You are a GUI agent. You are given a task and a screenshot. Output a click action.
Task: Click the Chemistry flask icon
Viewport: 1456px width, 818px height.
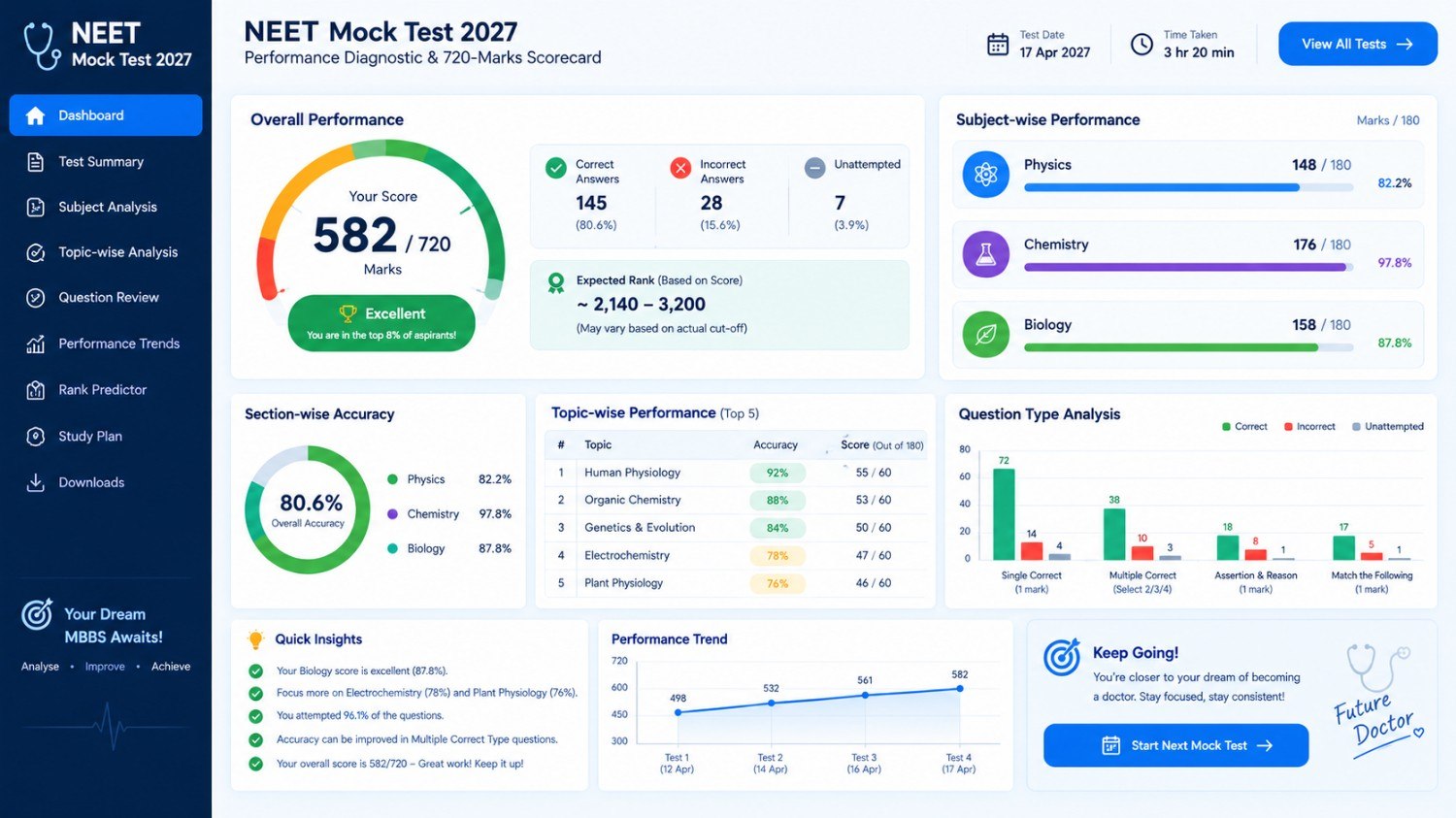985,254
